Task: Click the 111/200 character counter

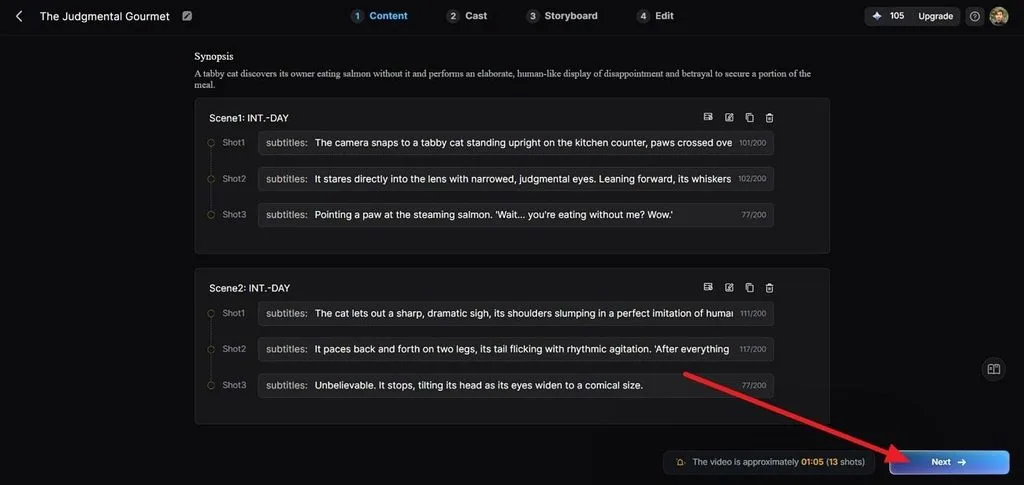Action: click(752, 313)
